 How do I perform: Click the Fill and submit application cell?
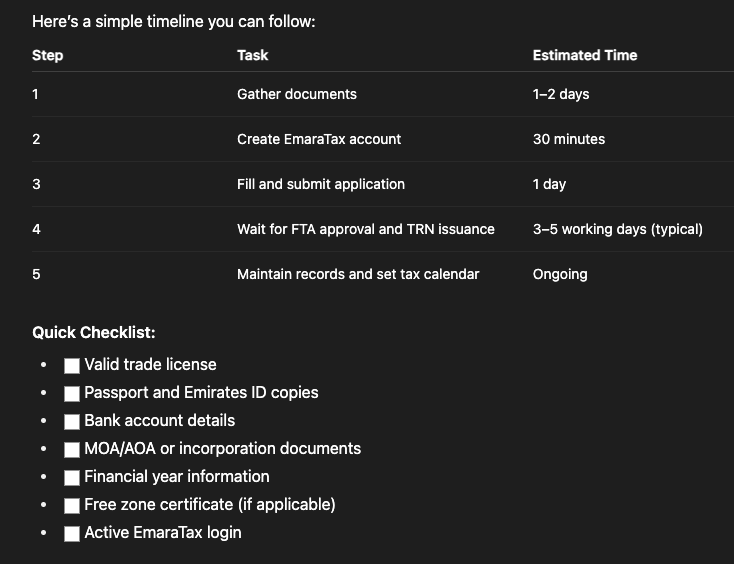(320, 184)
